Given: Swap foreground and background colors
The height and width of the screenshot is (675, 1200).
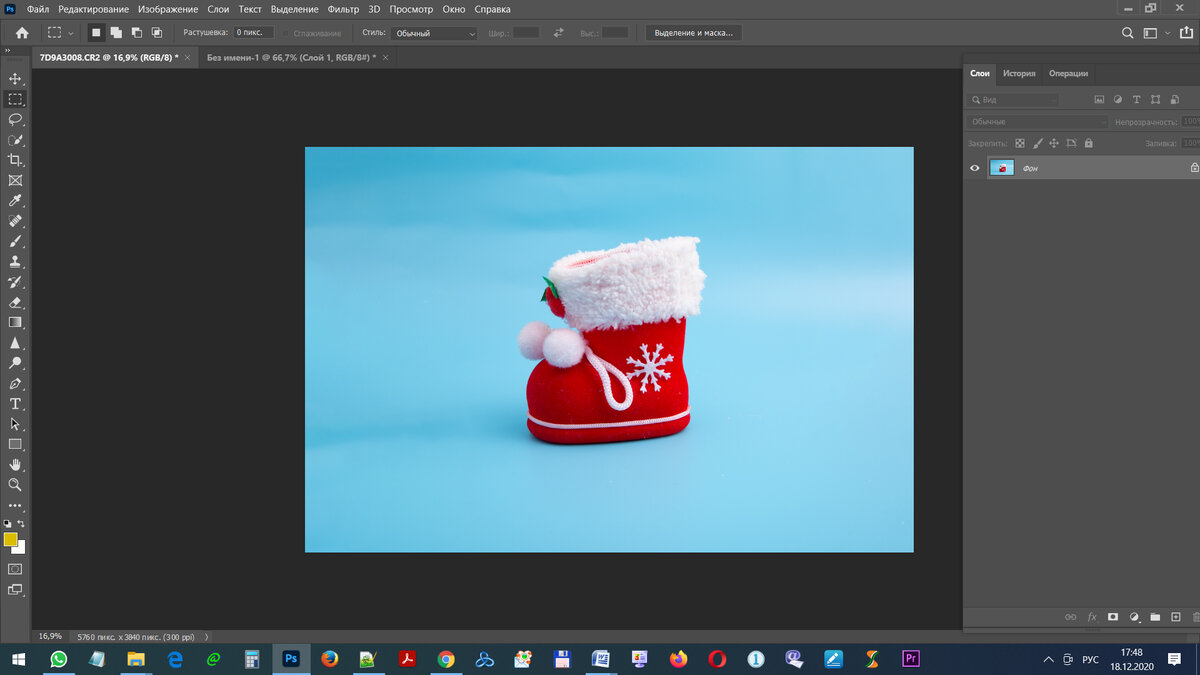Looking at the screenshot, I should 21,523.
